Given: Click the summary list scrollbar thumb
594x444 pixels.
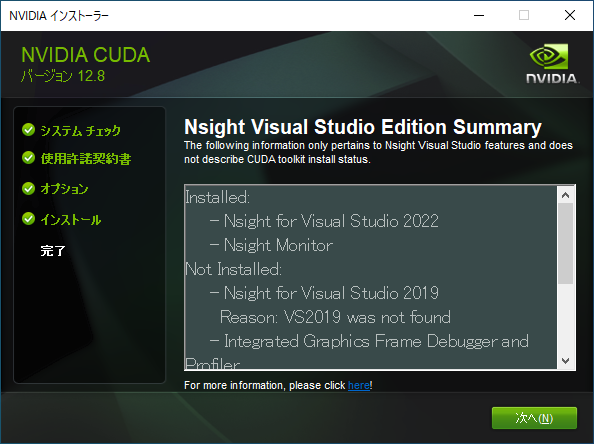Looking at the screenshot, I should click(x=566, y=244).
